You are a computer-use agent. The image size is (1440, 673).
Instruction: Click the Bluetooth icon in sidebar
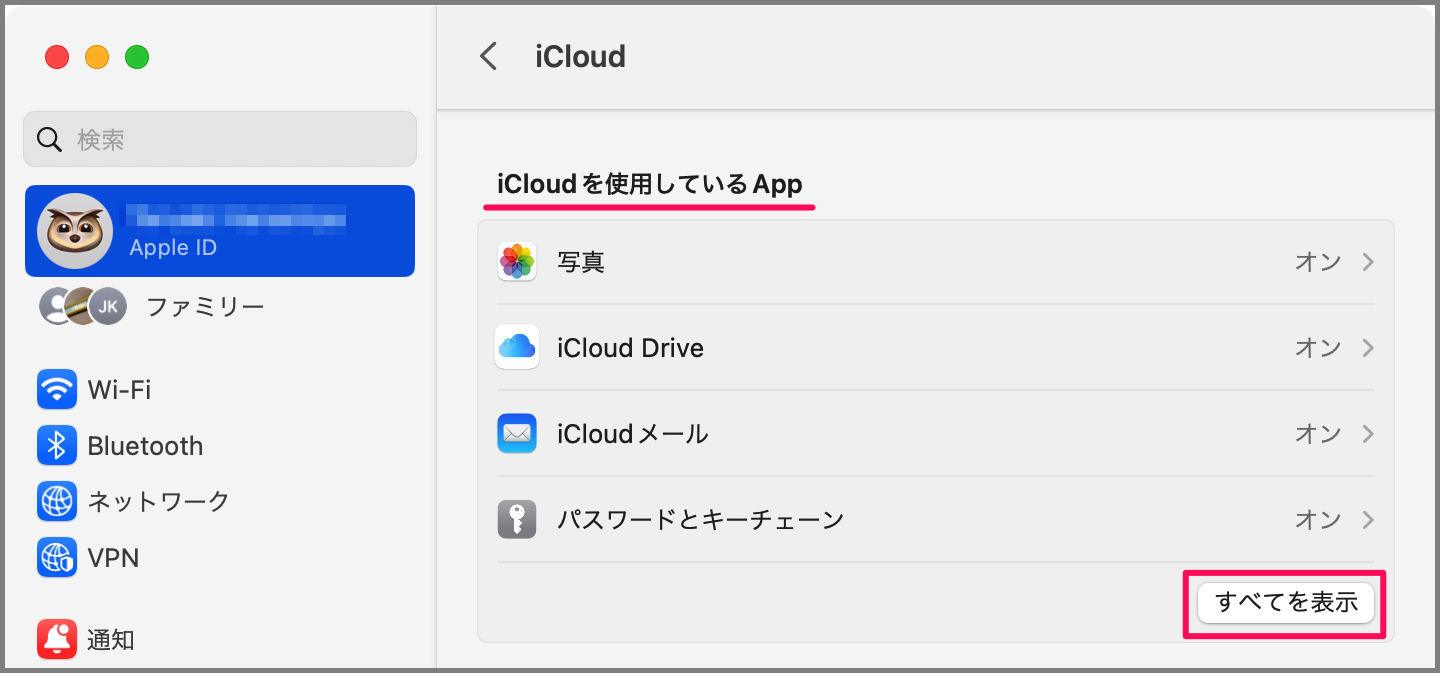[x=57, y=445]
